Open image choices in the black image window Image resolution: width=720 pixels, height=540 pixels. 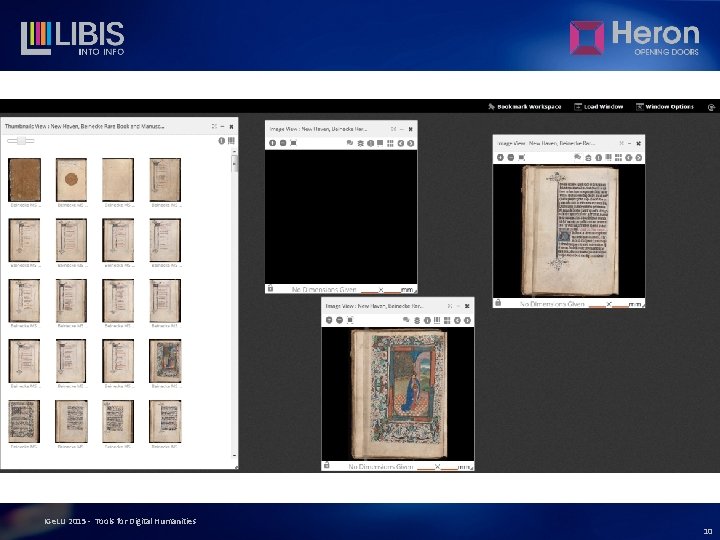[360, 143]
